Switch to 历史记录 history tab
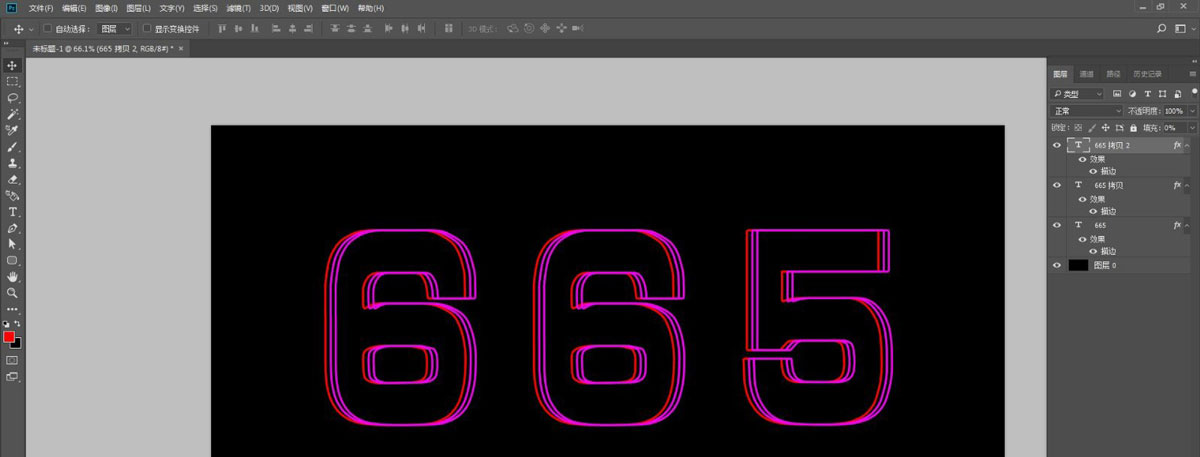The image size is (1200, 457). click(1146, 74)
